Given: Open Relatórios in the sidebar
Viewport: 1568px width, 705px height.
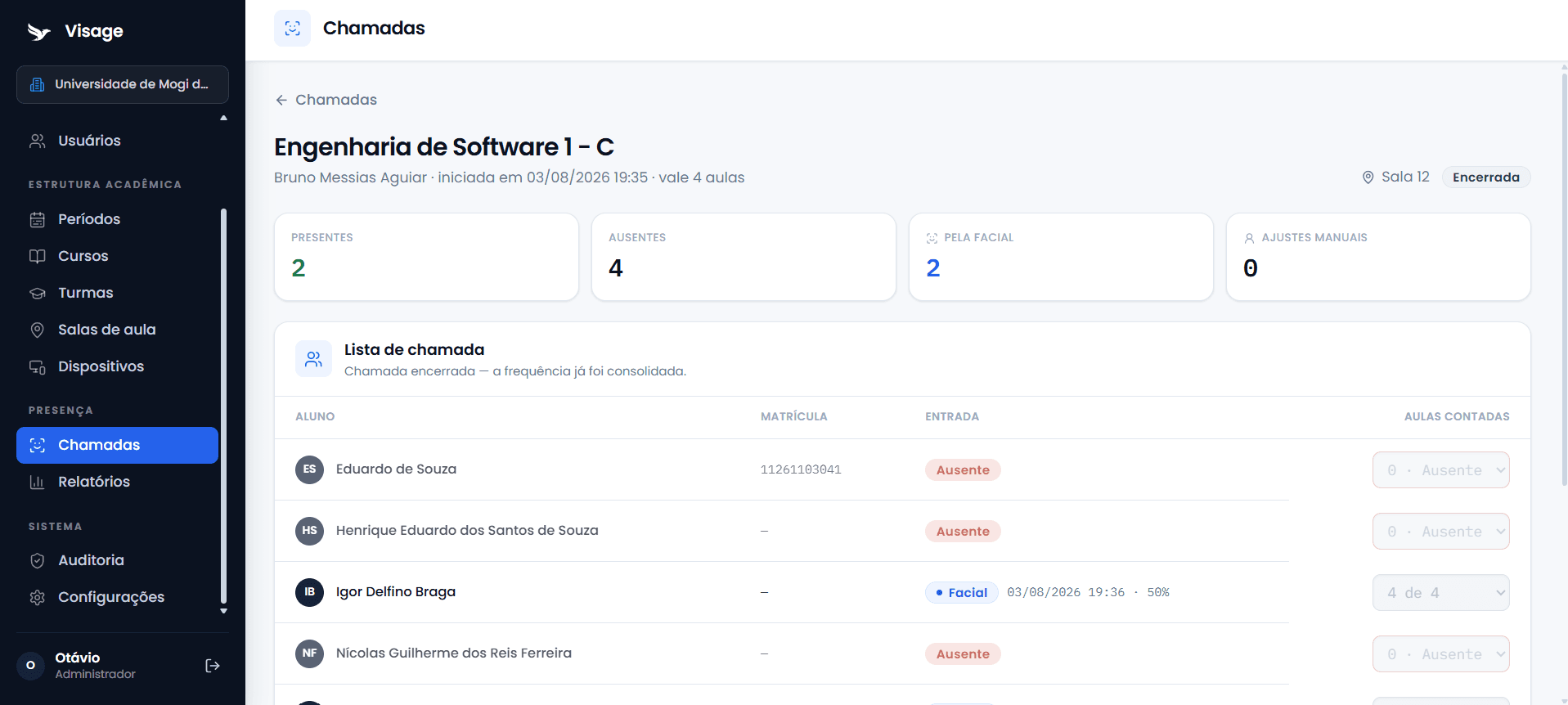Looking at the screenshot, I should (x=117, y=482).
